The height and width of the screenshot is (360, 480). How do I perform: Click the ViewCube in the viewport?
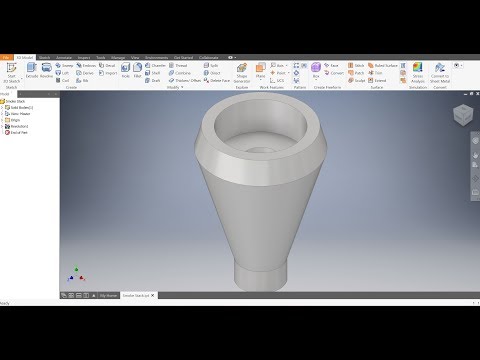tap(463, 115)
